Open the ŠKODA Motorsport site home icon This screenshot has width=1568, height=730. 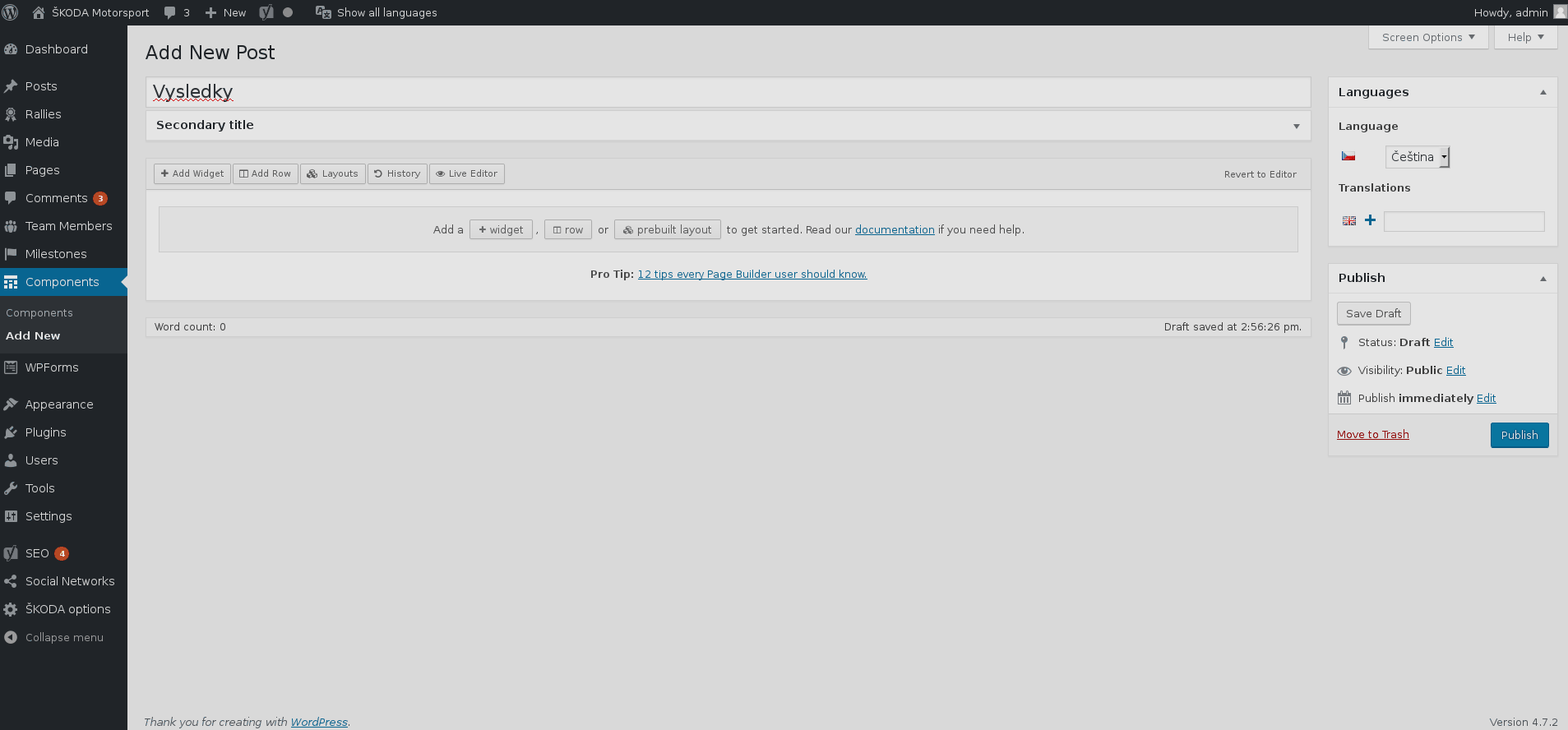tap(39, 12)
